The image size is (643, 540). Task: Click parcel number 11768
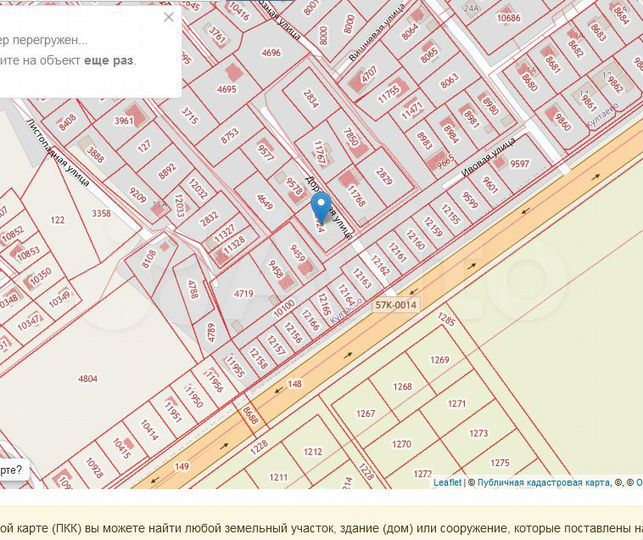click(x=356, y=195)
